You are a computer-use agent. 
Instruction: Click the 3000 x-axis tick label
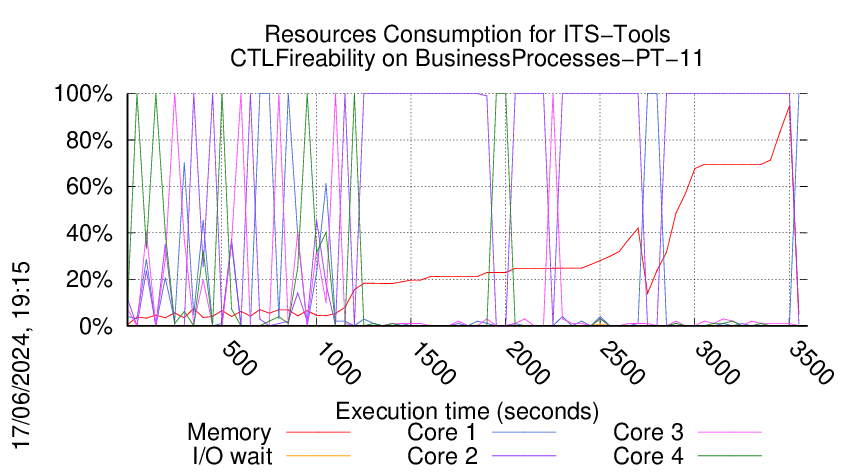coord(717,363)
